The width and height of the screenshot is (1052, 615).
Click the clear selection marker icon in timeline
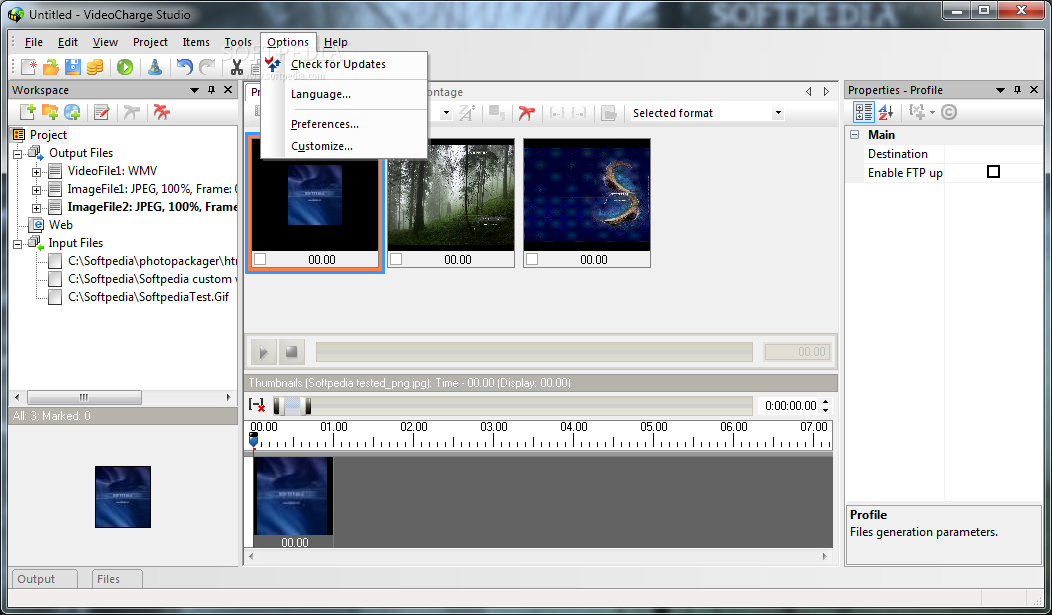pyautogui.click(x=257, y=405)
